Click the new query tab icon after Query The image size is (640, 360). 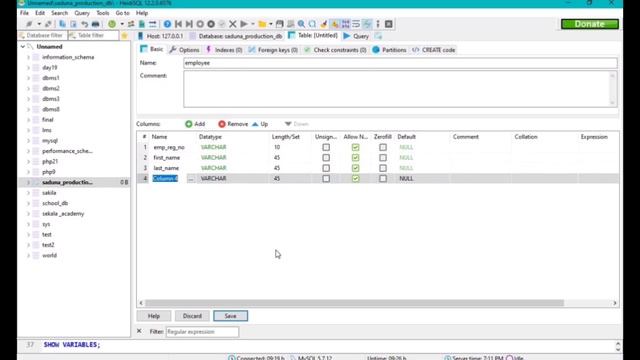click(x=378, y=36)
